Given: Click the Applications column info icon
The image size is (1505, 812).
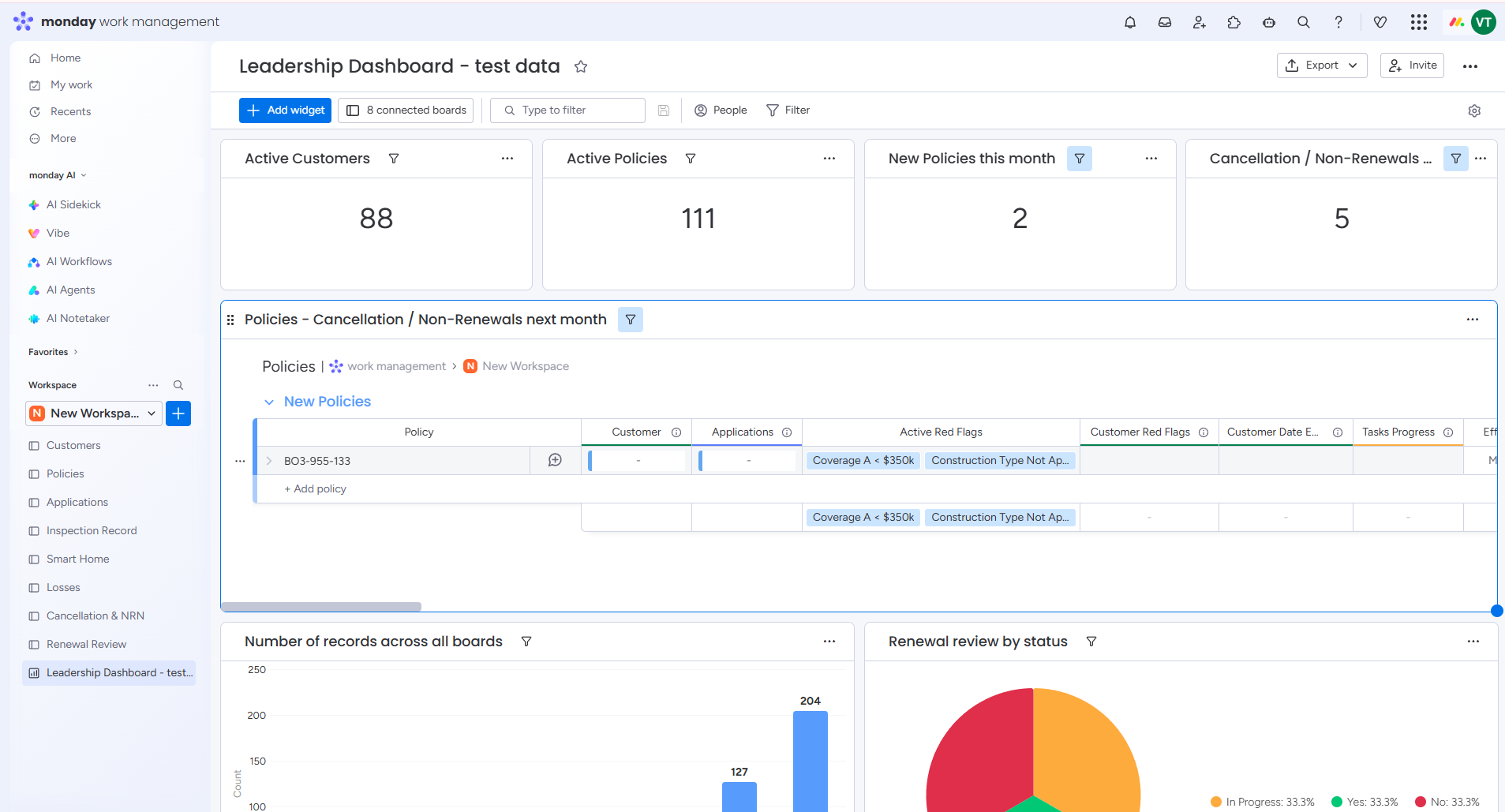Looking at the screenshot, I should [787, 432].
